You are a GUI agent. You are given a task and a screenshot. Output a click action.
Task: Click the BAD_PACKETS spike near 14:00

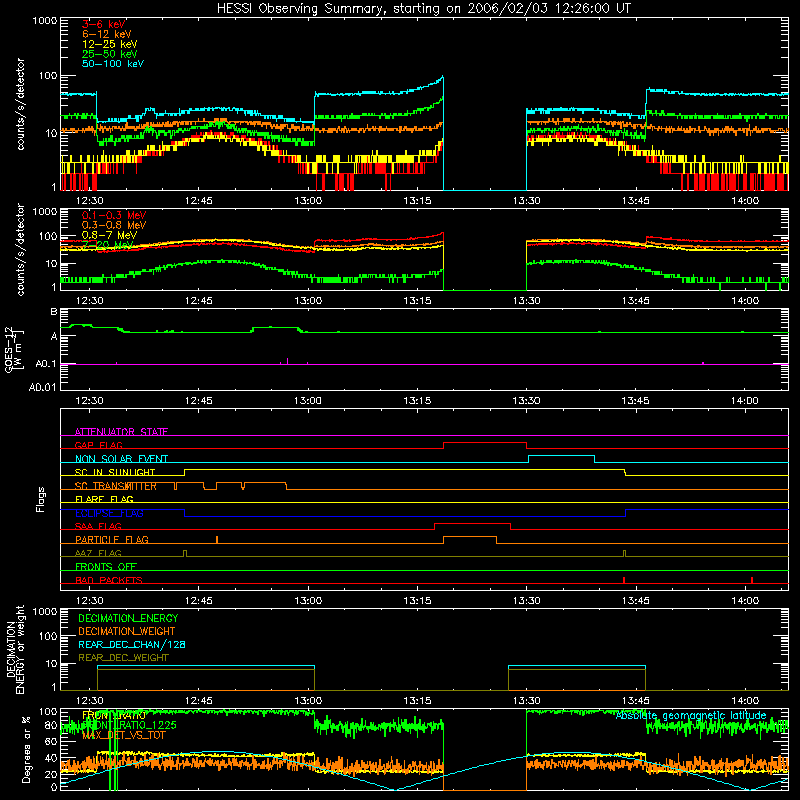[x=752, y=580]
